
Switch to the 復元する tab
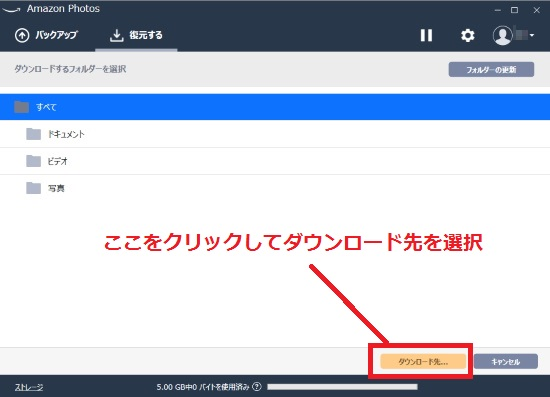pyautogui.click(x=136, y=35)
